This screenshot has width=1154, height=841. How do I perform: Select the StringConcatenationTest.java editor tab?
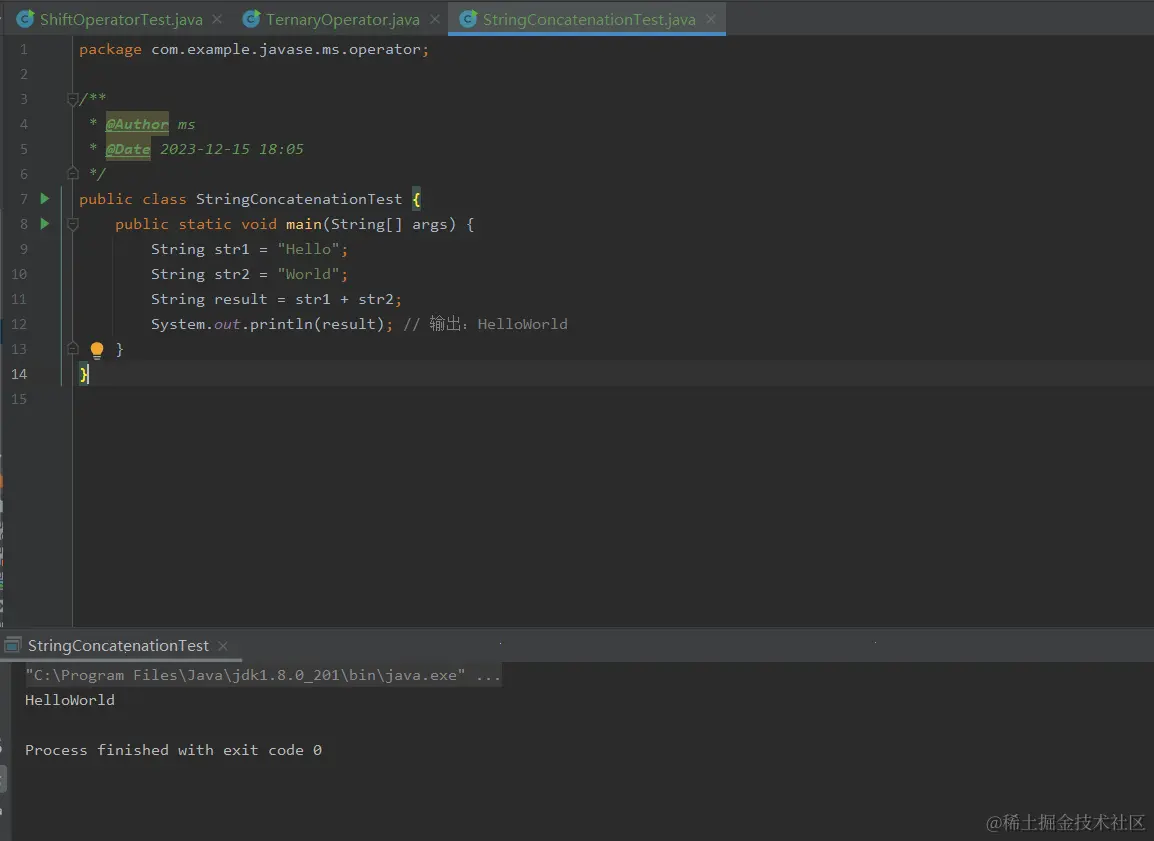[589, 20]
